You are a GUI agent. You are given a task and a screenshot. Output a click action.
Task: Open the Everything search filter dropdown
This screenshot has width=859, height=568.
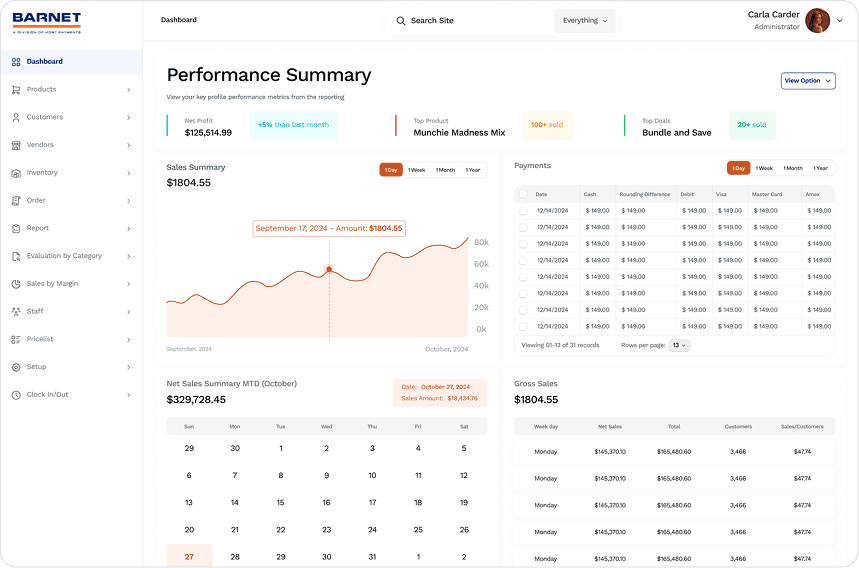tap(585, 21)
